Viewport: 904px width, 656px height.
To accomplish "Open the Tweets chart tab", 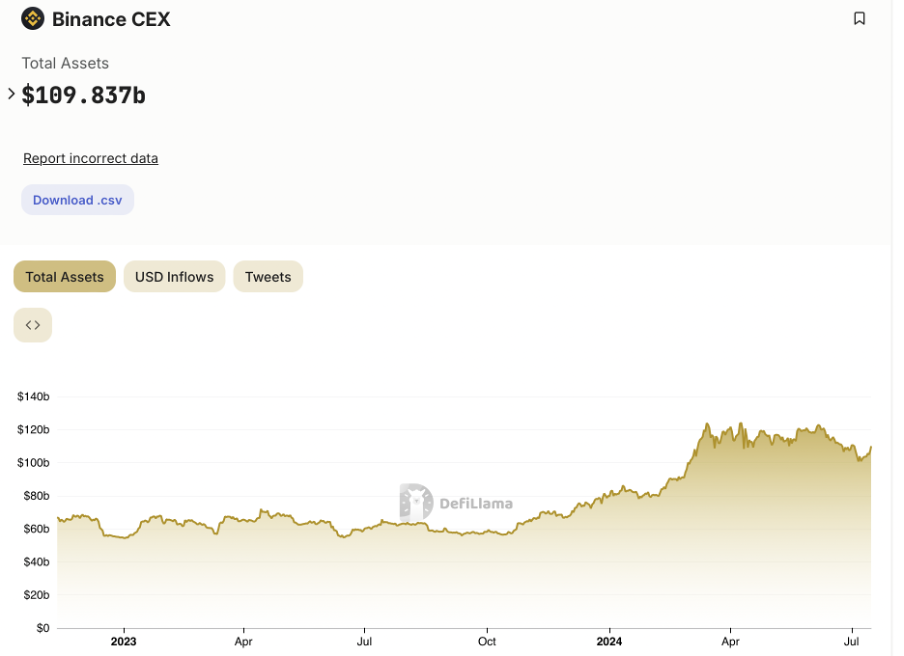I will tap(268, 277).
